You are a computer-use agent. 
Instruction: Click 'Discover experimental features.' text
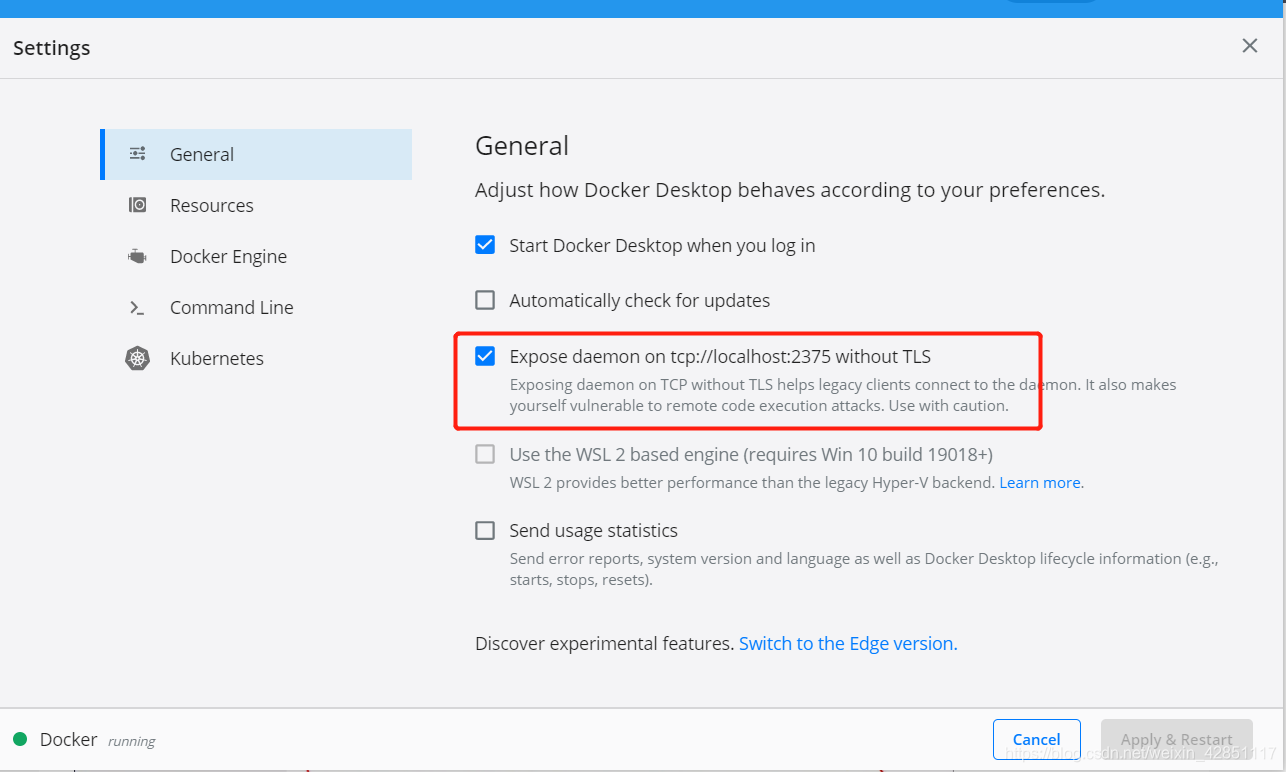point(604,643)
